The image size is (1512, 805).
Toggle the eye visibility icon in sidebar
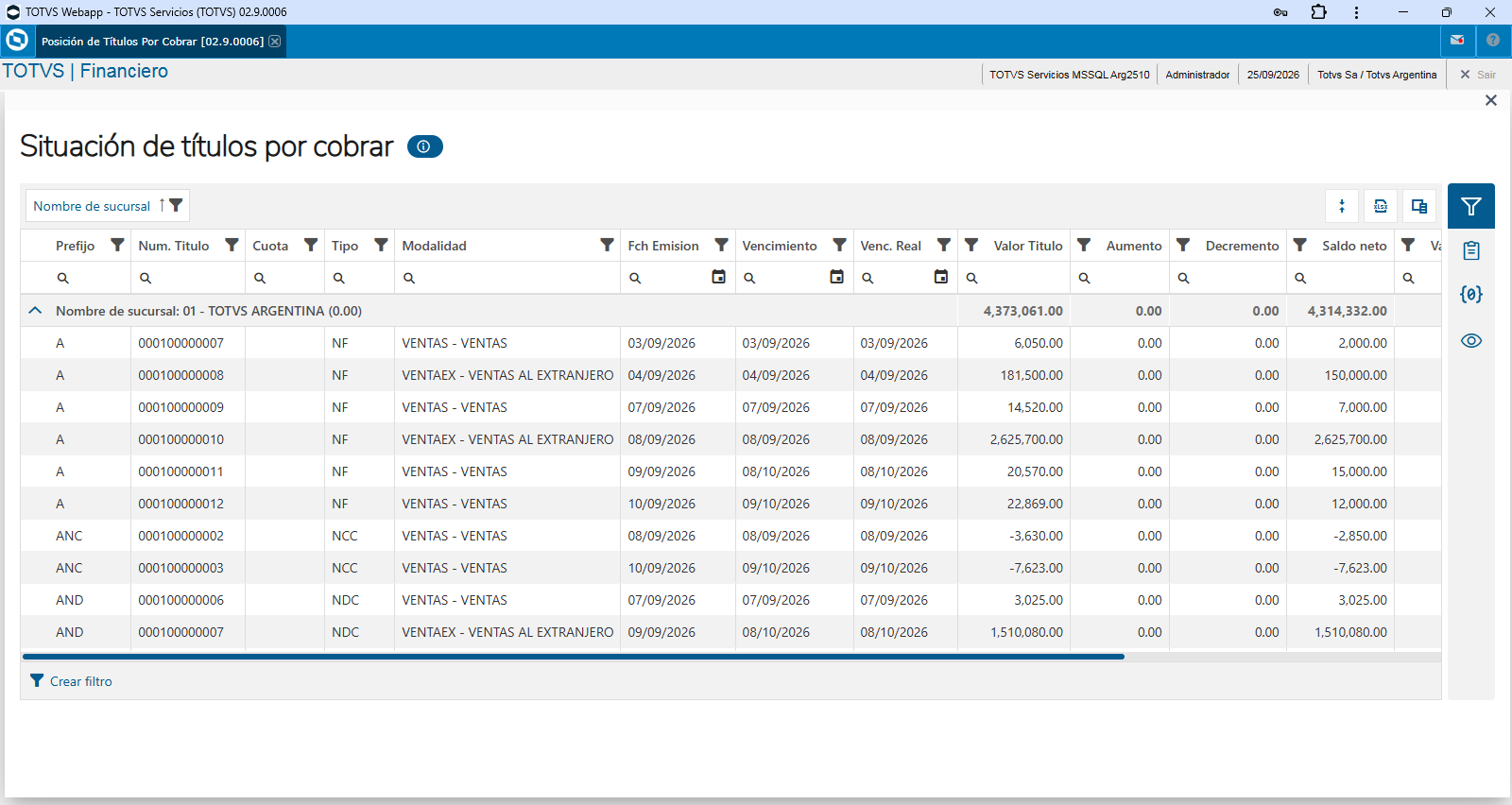click(1471, 341)
